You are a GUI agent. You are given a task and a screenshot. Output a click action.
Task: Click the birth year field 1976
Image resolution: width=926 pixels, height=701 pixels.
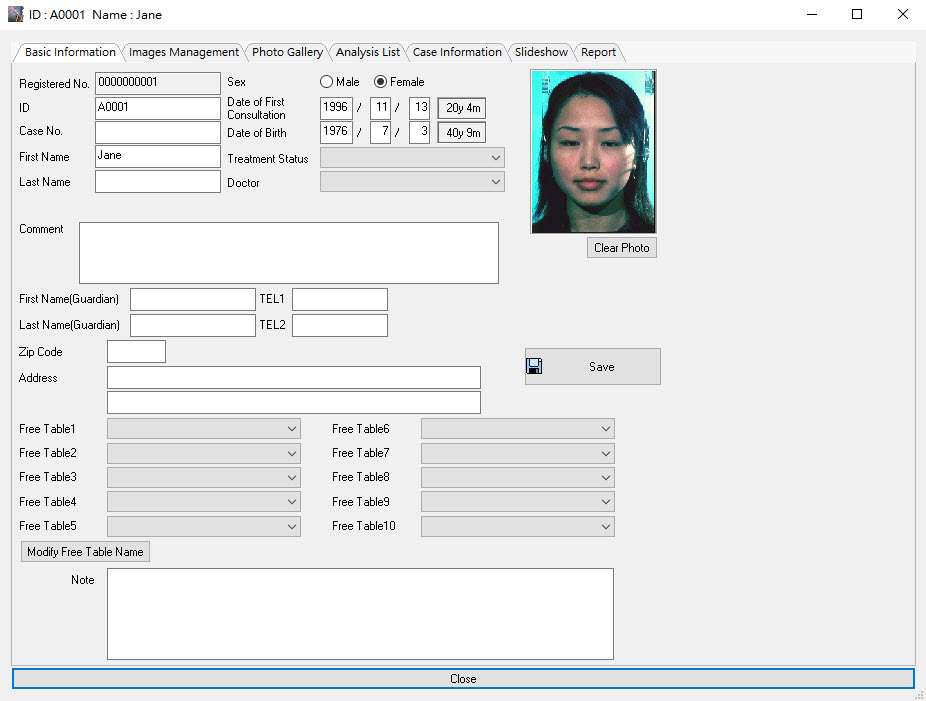click(336, 132)
